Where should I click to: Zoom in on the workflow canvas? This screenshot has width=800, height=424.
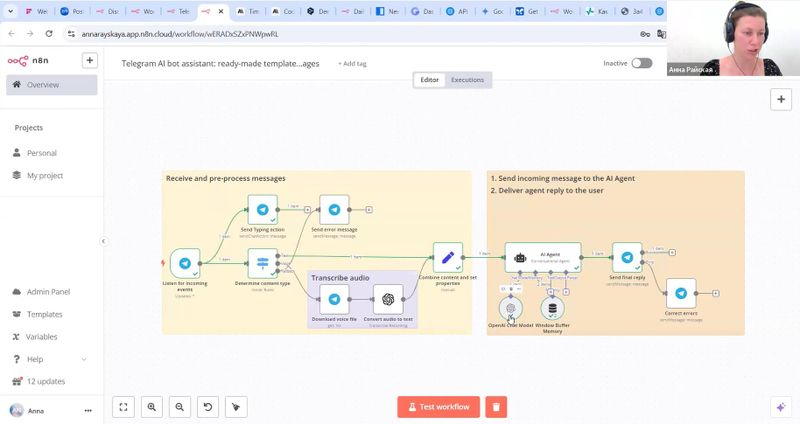151,407
